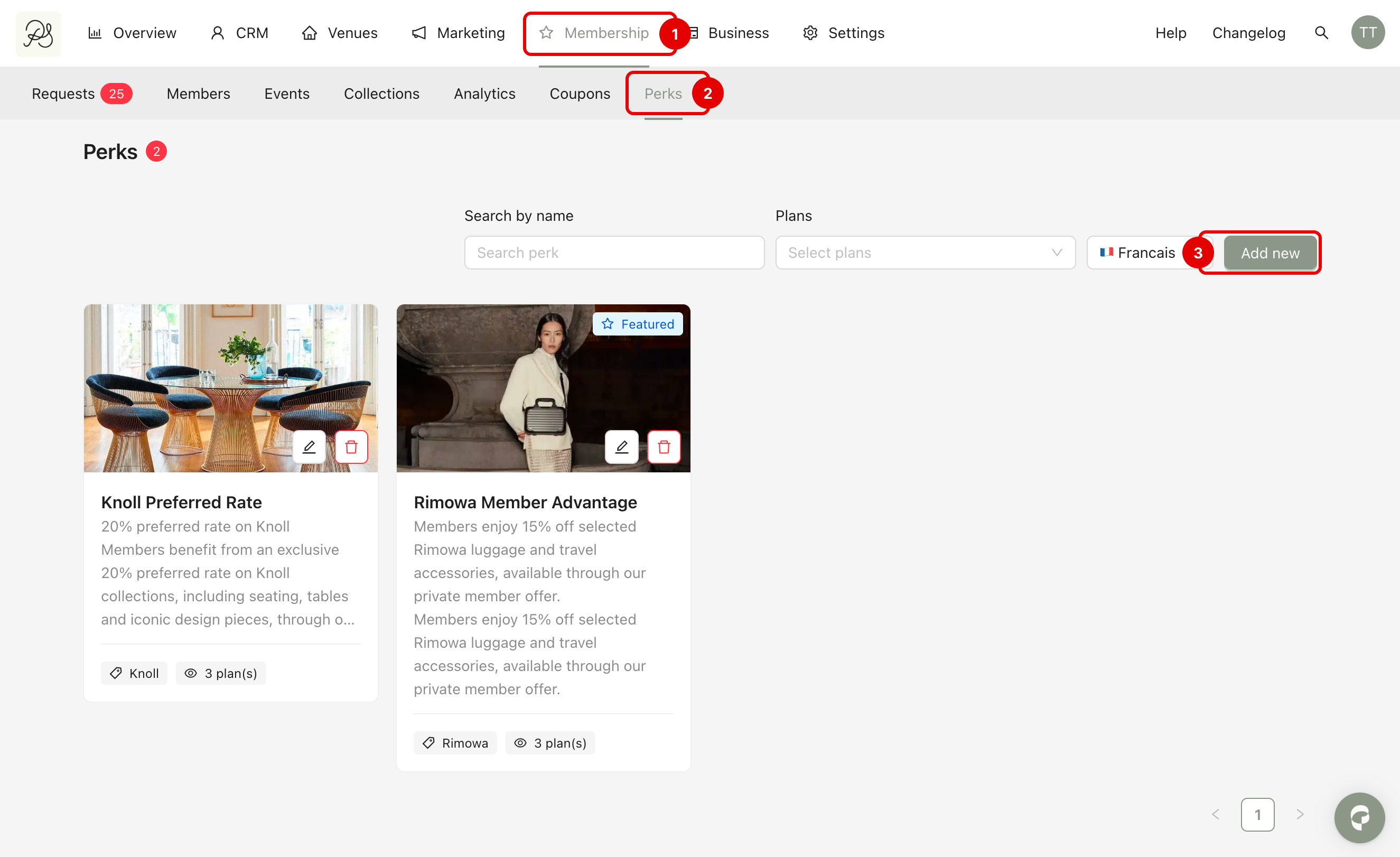
Task: Click the app logo in header
Action: (38, 33)
